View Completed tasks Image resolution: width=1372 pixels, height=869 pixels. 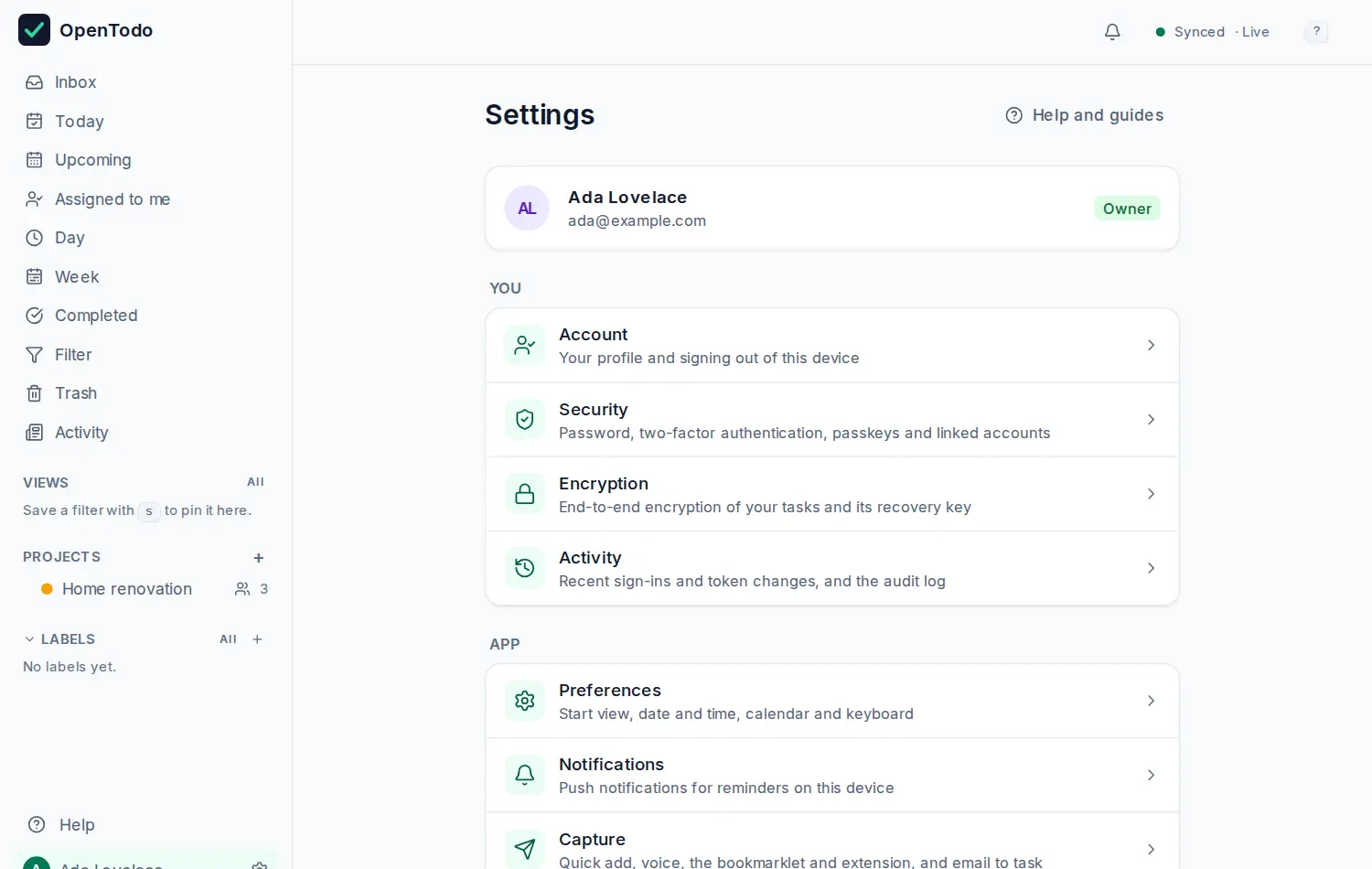[x=146, y=316]
